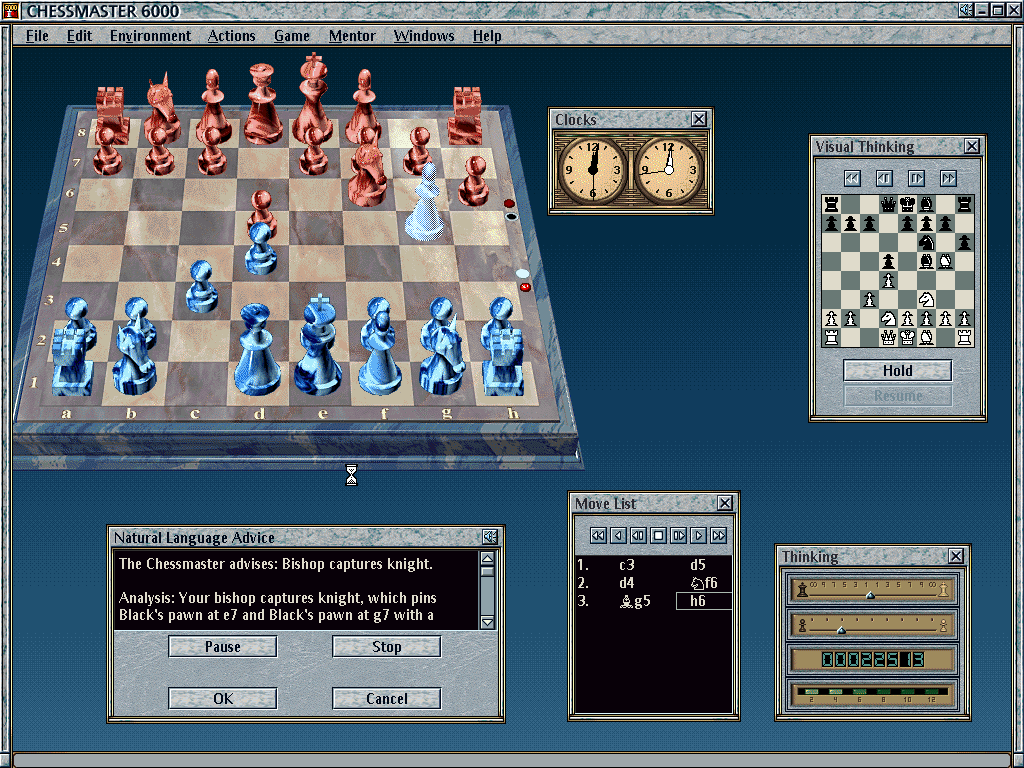This screenshot has height=768, width=1024.
Task: Stop the advice narration
Action: pos(387,647)
